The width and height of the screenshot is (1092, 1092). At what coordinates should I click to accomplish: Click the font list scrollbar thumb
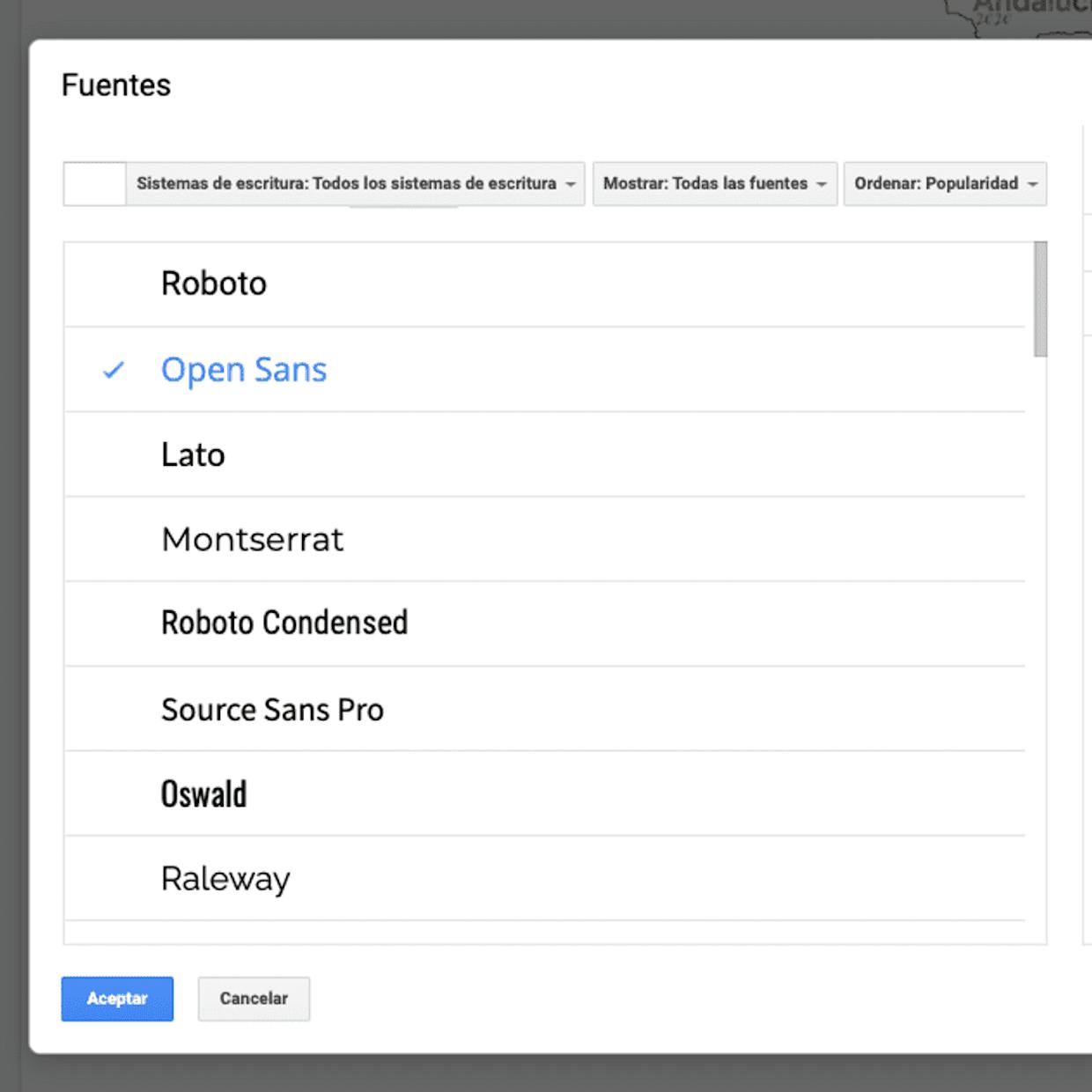[1040, 299]
